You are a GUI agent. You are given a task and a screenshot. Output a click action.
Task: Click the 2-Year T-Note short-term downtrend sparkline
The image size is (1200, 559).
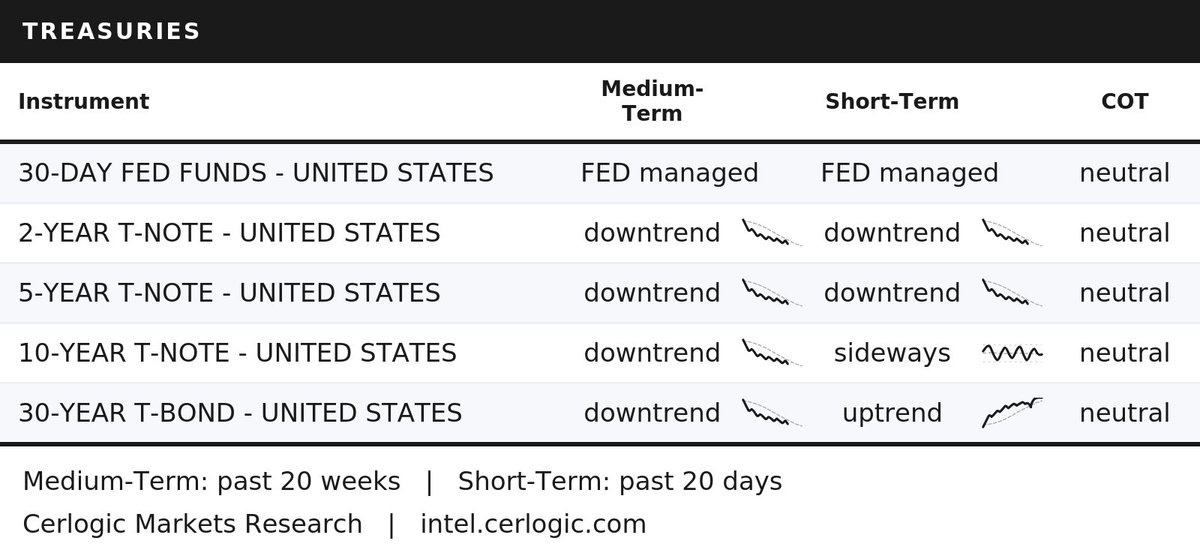1012,233
